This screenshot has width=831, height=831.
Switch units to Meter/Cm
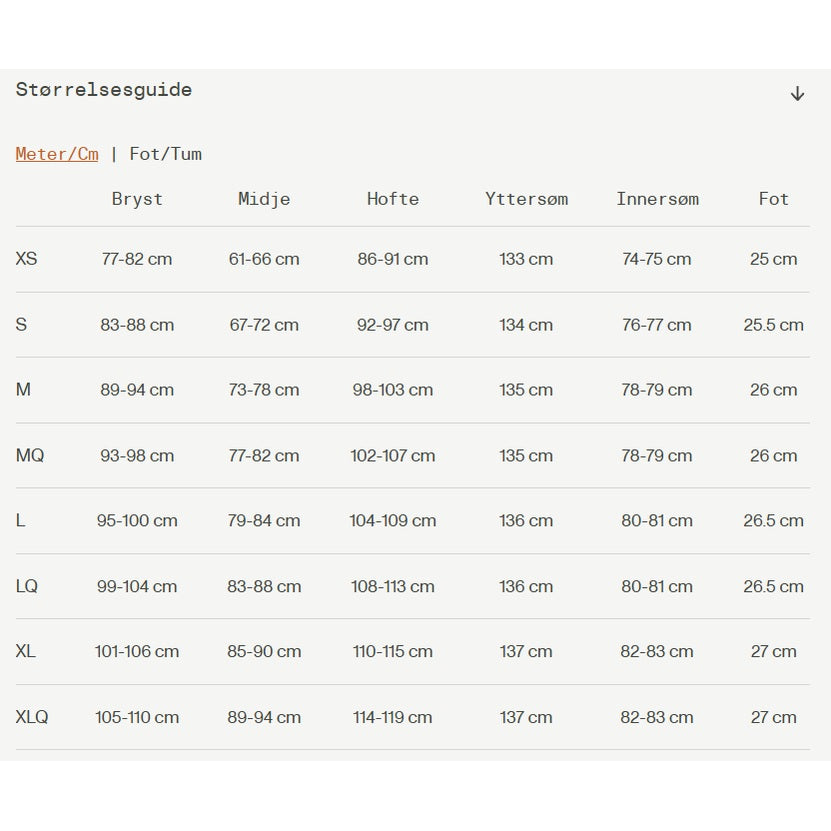click(x=57, y=154)
